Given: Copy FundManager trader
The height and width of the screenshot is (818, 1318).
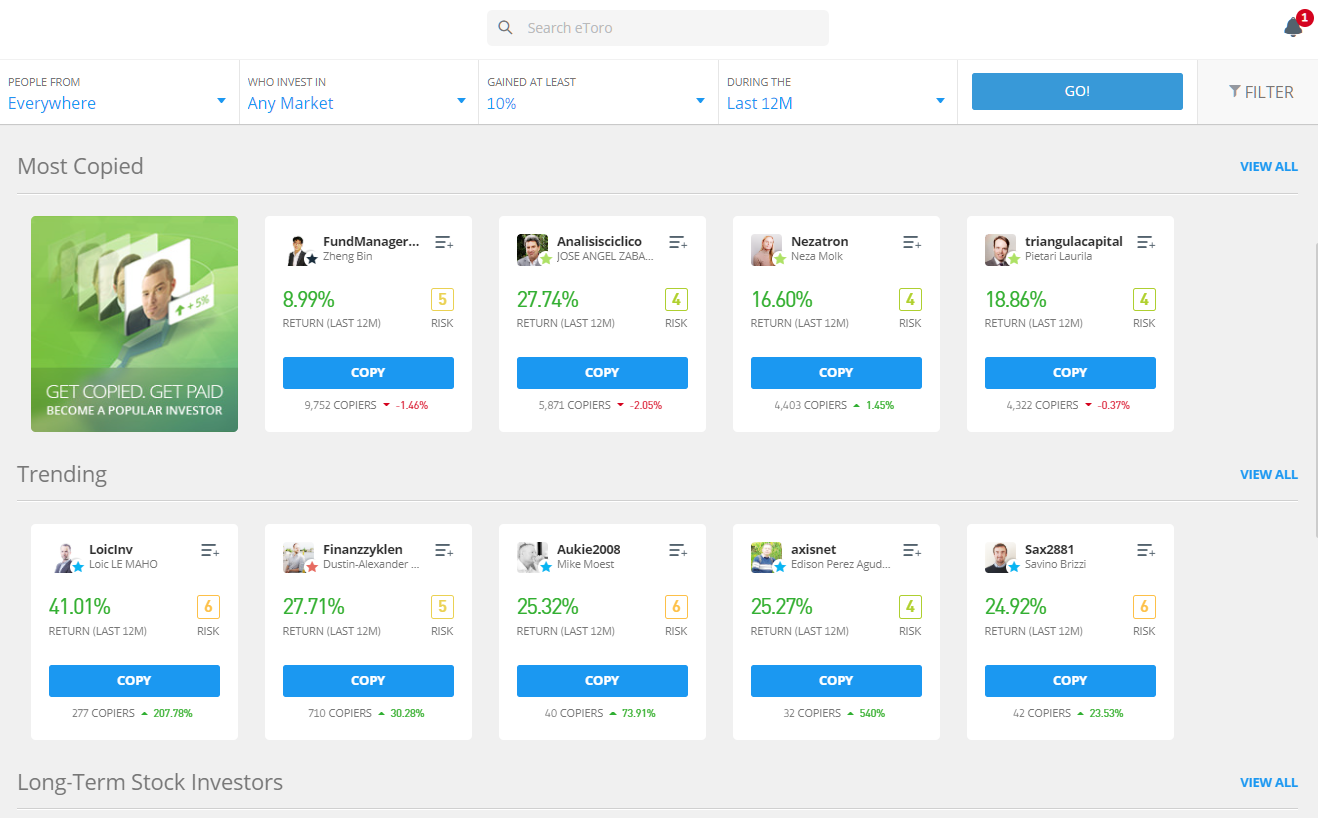Looking at the screenshot, I should point(368,373).
